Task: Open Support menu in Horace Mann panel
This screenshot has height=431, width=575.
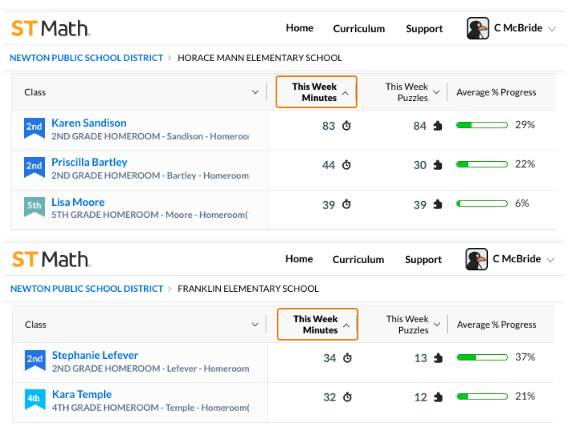Action: pyautogui.click(x=424, y=28)
